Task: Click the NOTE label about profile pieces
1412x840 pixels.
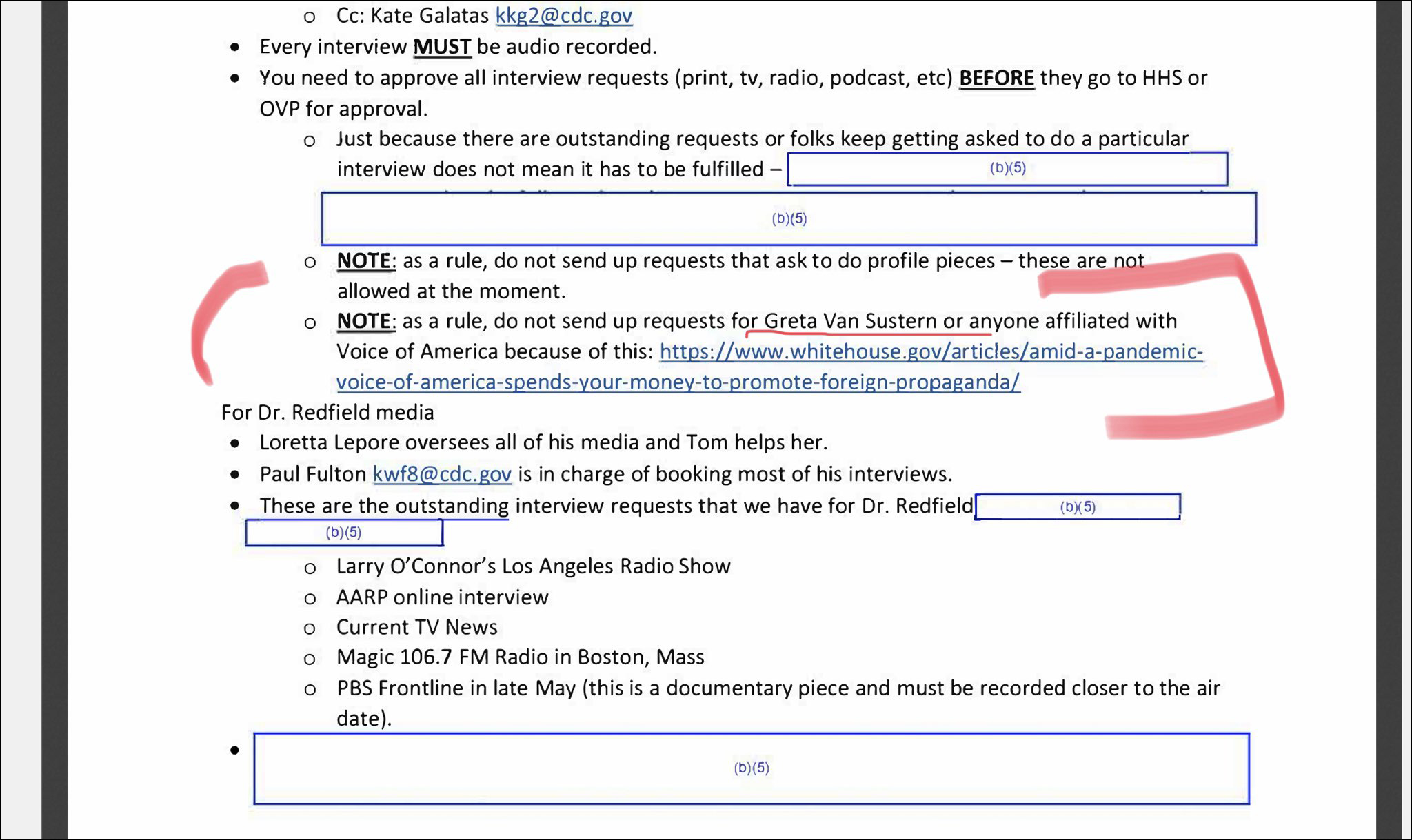Action: (x=363, y=260)
